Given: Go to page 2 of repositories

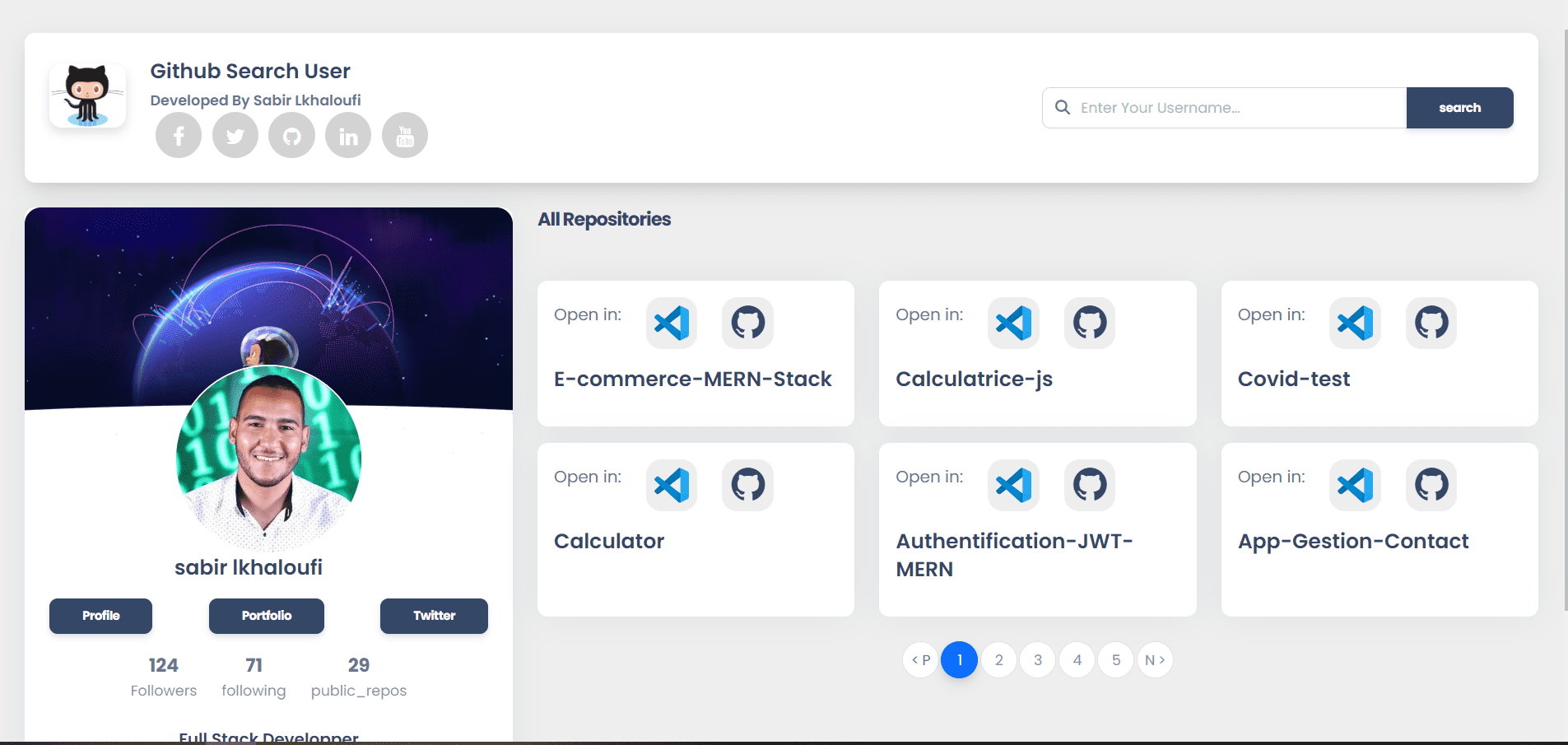Looking at the screenshot, I should [x=998, y=660].
